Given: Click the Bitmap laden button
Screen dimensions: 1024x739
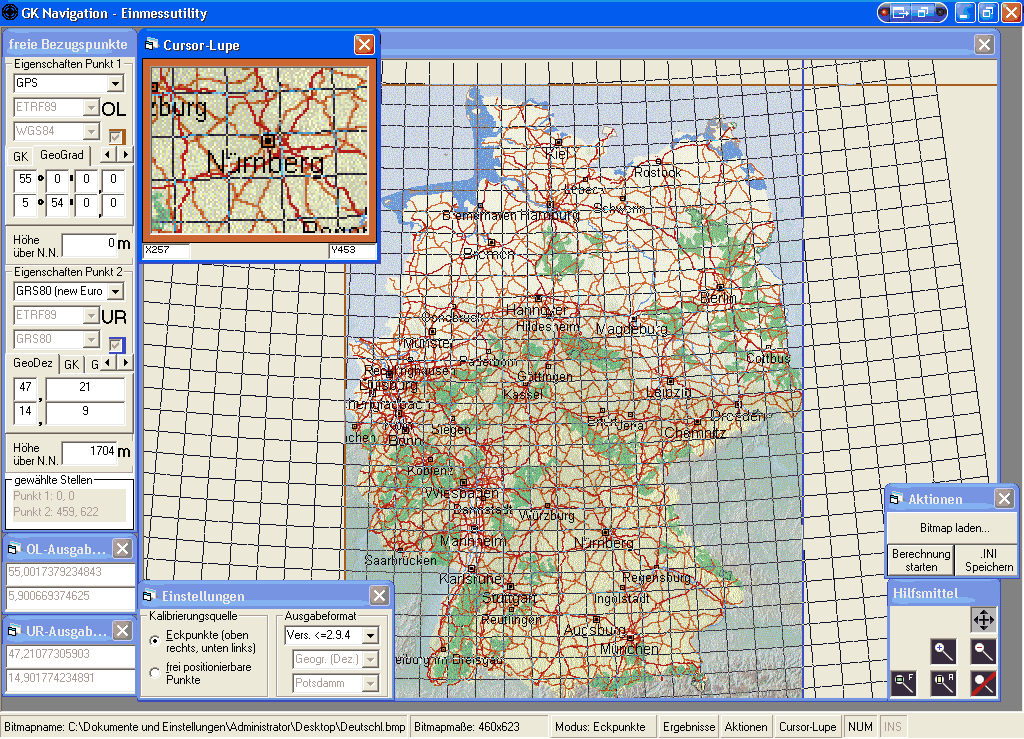Looking at the screenshot, I should tap(954, 528).
